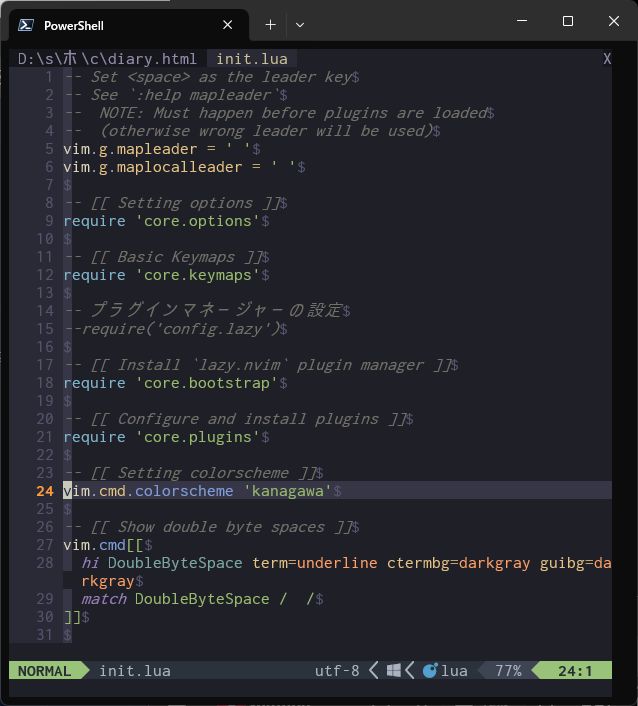Image resolution: width=638 pixels, height=706 pixels.
Task: Maximize the terminal window
Action: (x=568, y=21)
